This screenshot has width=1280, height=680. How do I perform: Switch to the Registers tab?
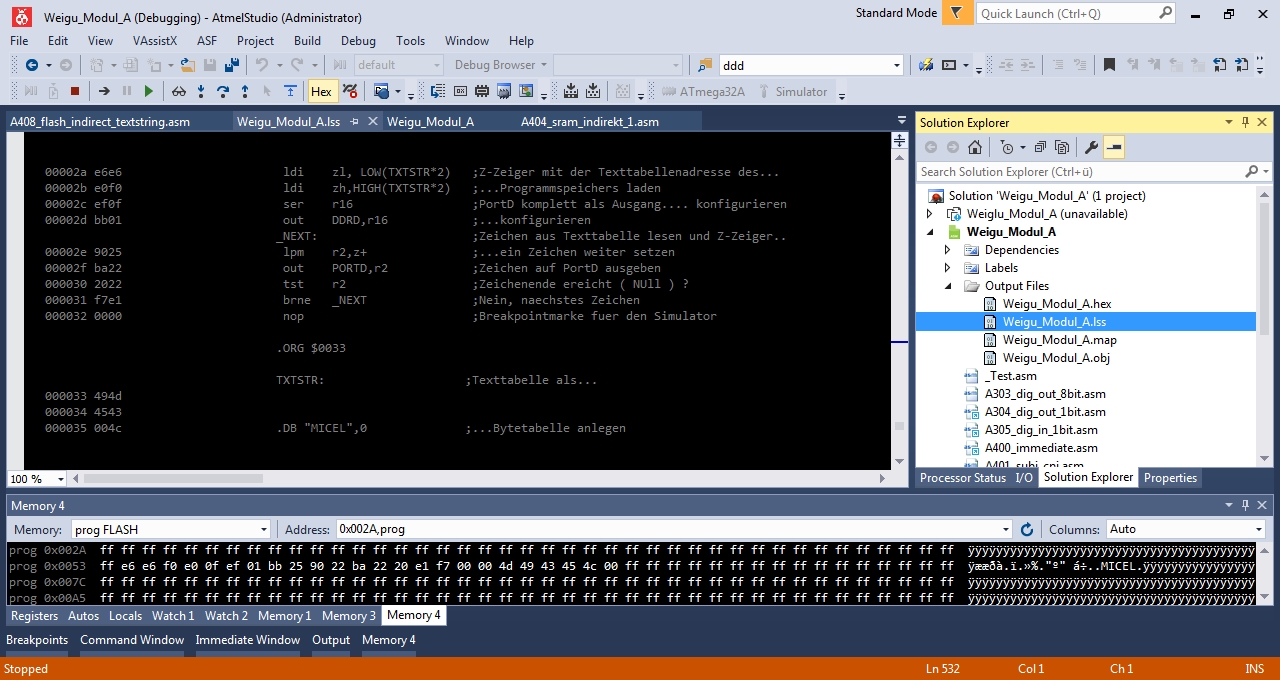tap(34, 616)
